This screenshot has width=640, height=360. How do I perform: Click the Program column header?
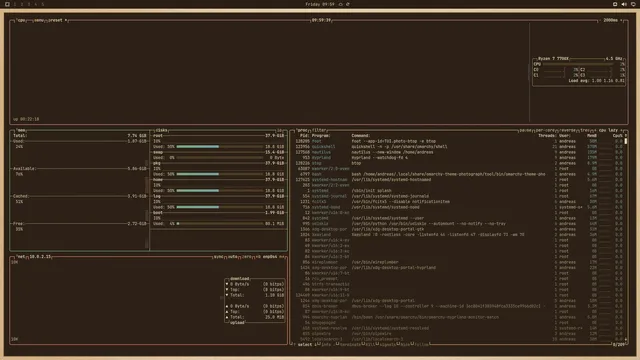point(321,136)
